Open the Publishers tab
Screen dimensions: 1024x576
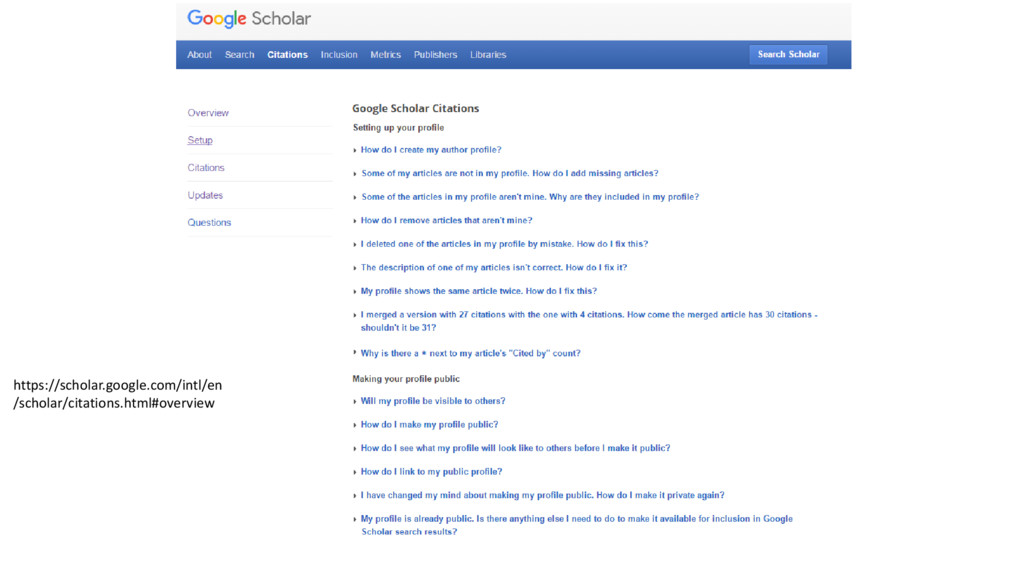tap(435, 55)
